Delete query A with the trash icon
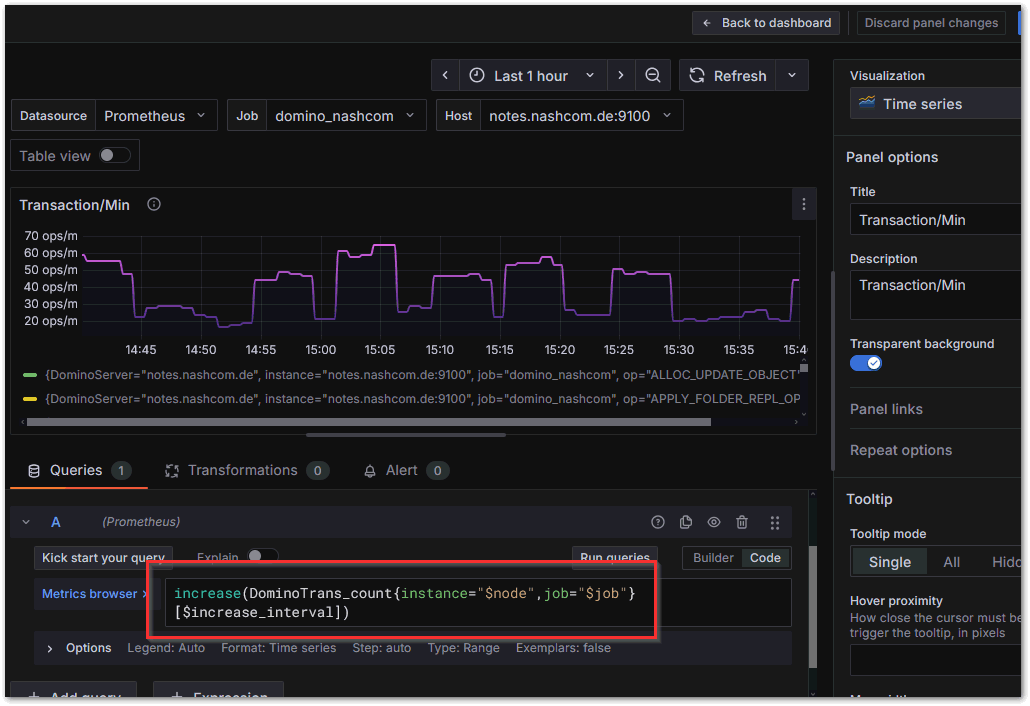Viewport: 1030px width, 706px height. (741, 522)
